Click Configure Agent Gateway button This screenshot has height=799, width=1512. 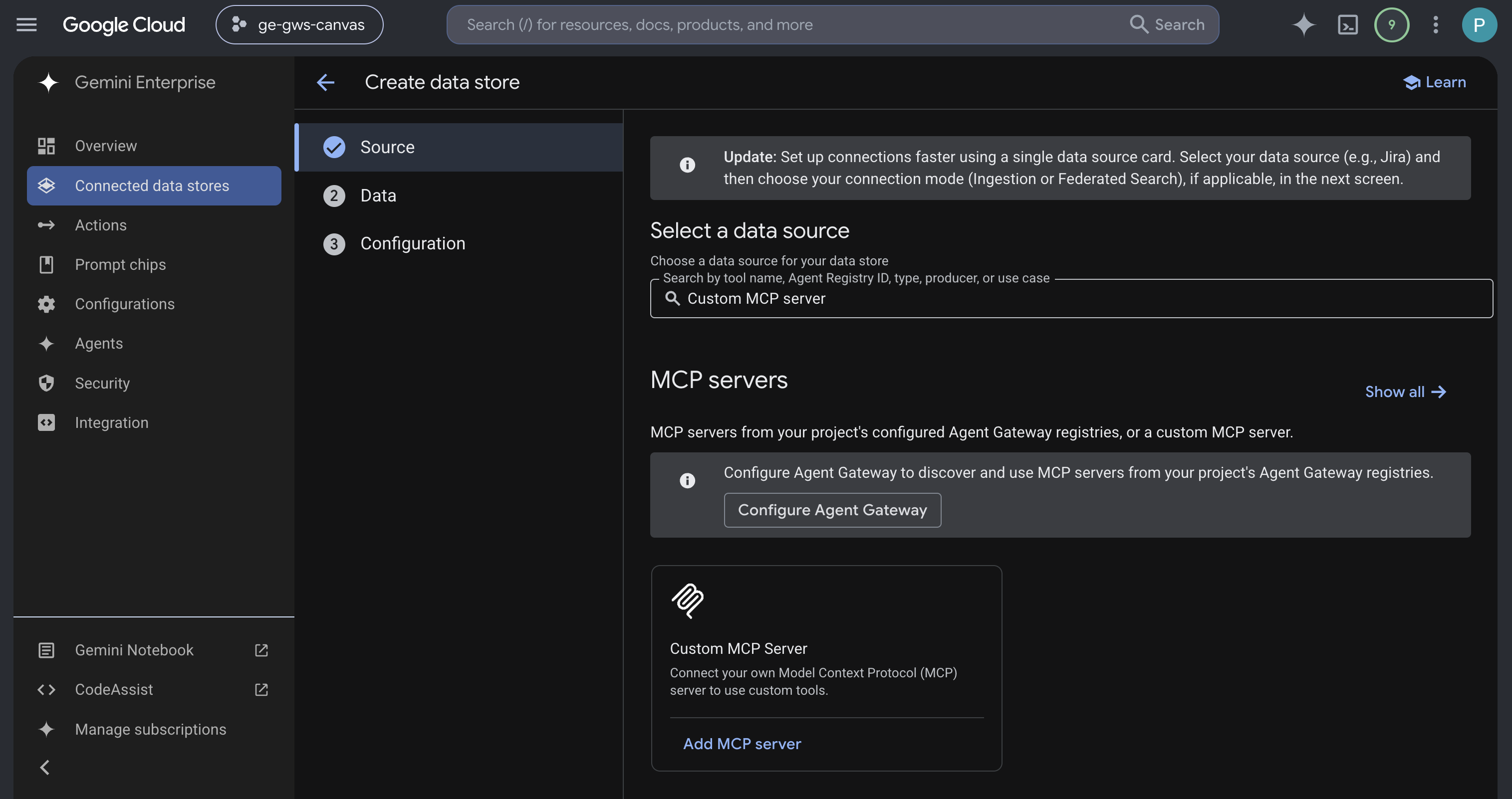click(x=832, y=510)
